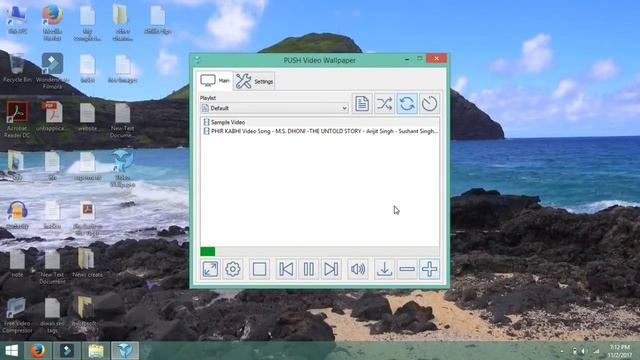Select the node file on desktop
Image resolution: width=640 pixels, height=360 pixels.
17,263
